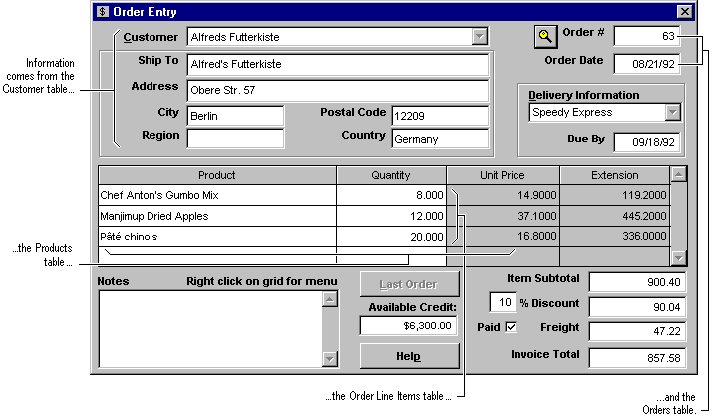Click into the Postal Code field
The height and width of the screenshot is (419, 718).
[x=439, y=115]
